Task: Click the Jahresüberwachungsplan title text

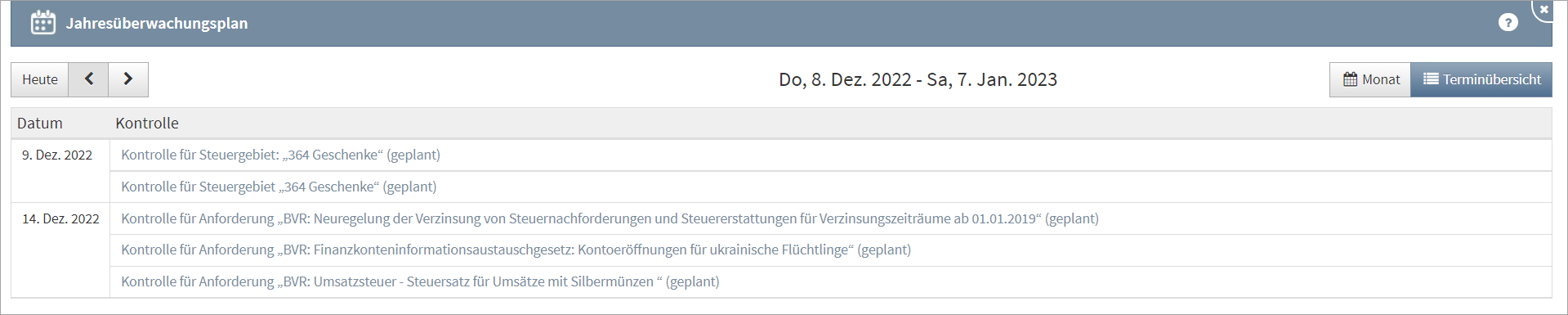Action: 157,23
